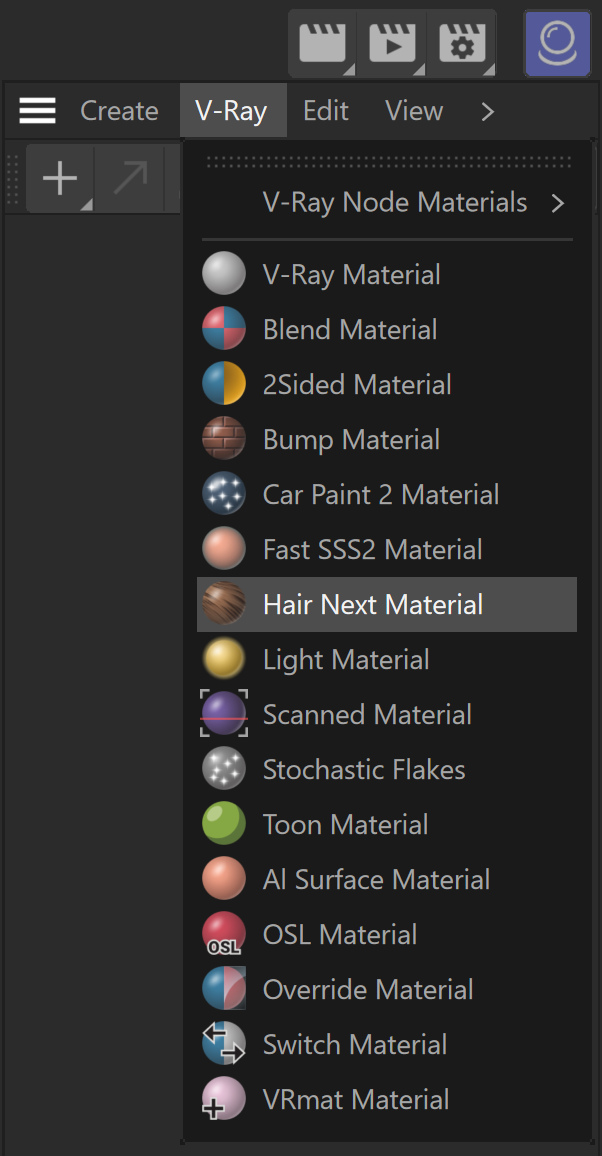
Task: Select the Car Paint 2 Material icon
Action: point(224,494)
